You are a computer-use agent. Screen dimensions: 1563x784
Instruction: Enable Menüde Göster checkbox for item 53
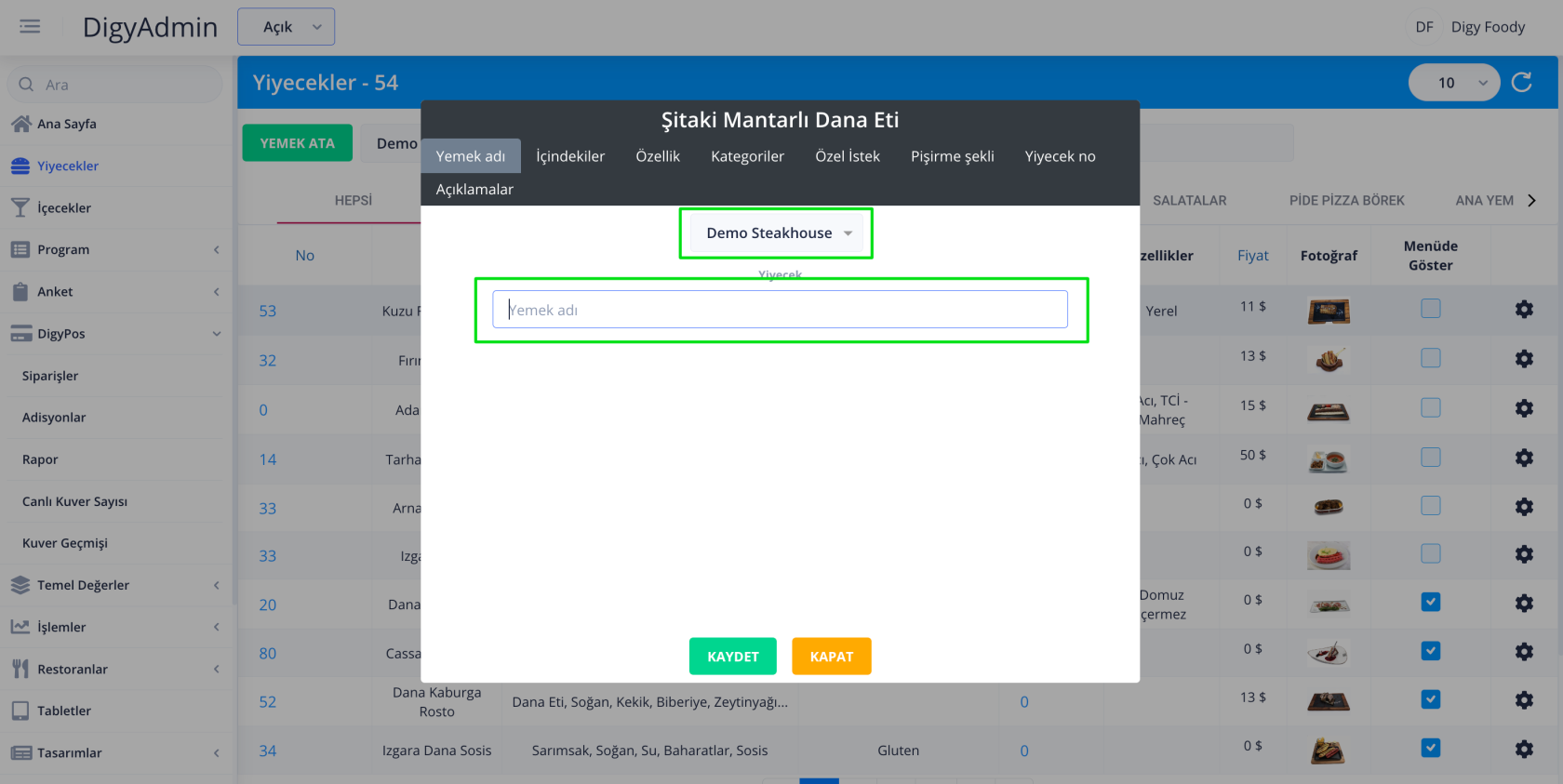click(1430, 309)
